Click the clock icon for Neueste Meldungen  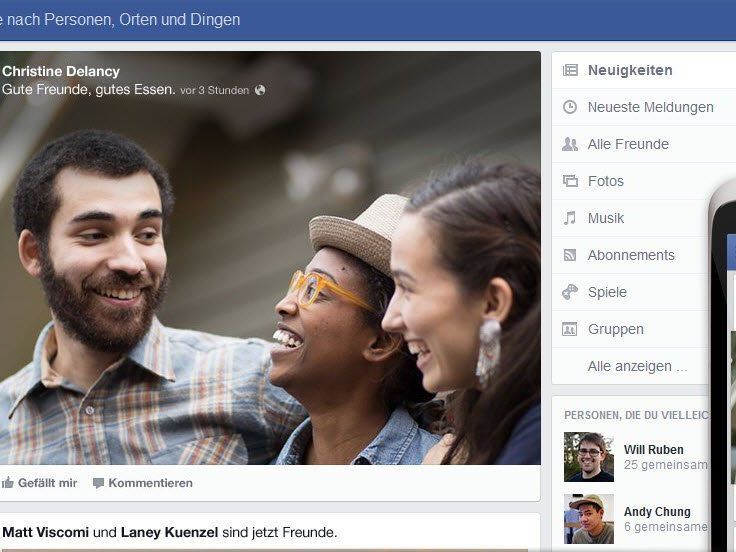coord(570,107)
